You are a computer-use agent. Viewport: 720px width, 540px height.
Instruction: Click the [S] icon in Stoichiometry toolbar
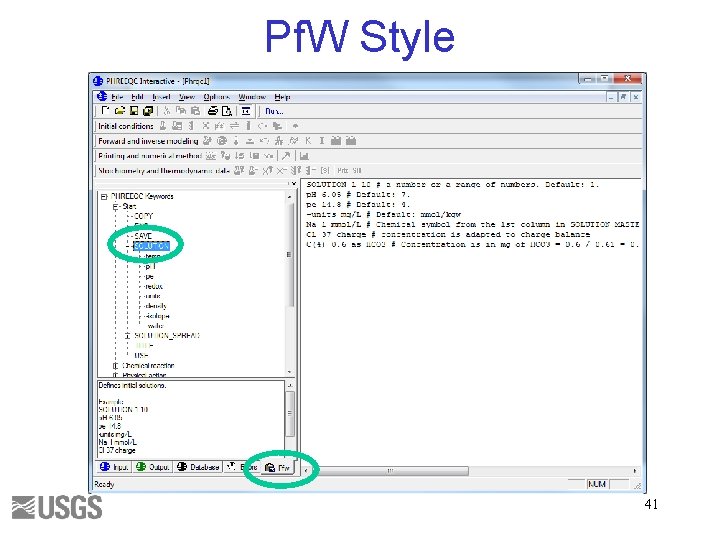325,170
